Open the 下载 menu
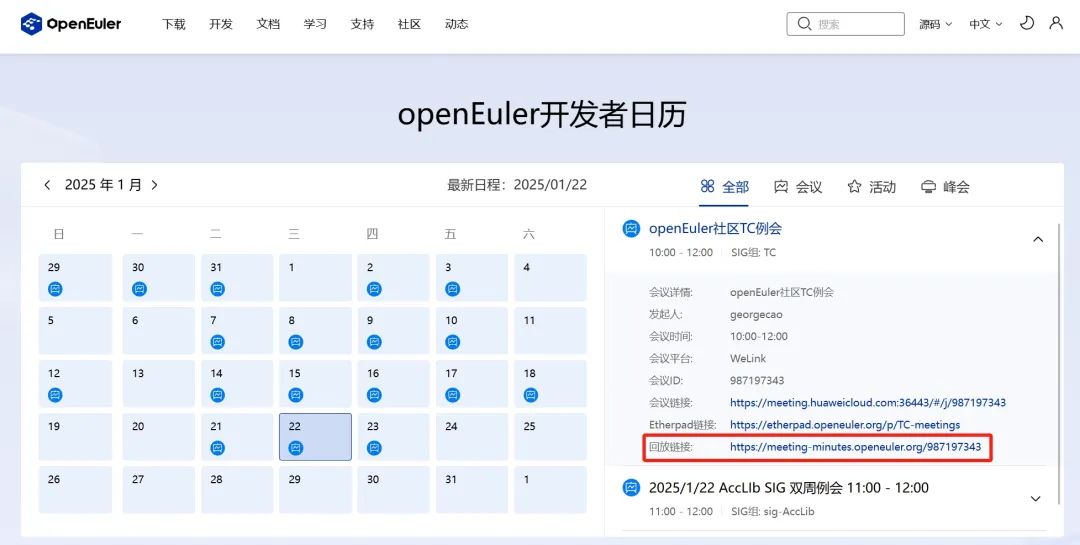 [x=174, y=24]
